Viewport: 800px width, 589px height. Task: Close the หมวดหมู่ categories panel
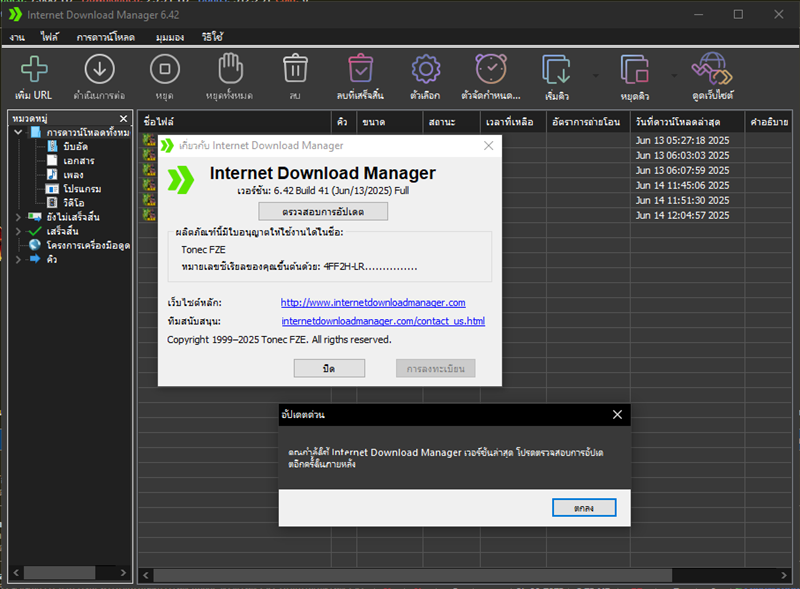123,118
